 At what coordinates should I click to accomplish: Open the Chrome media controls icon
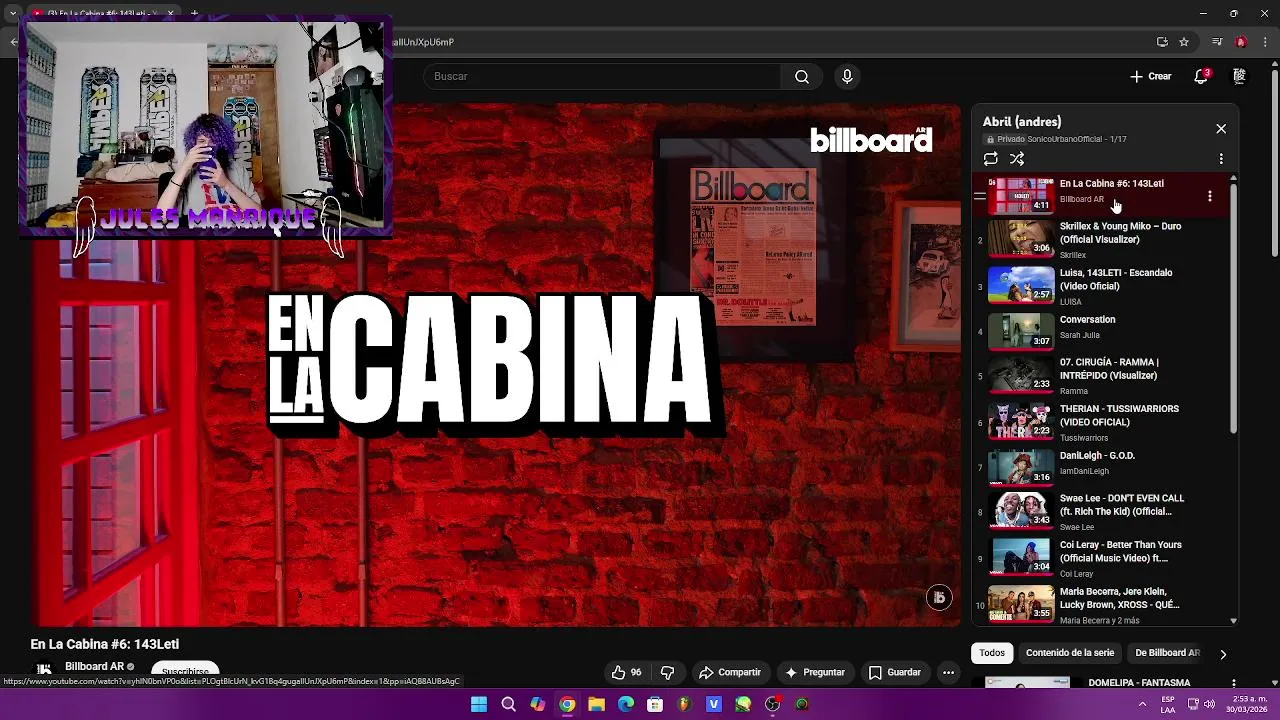click(x=1217, y=42)
